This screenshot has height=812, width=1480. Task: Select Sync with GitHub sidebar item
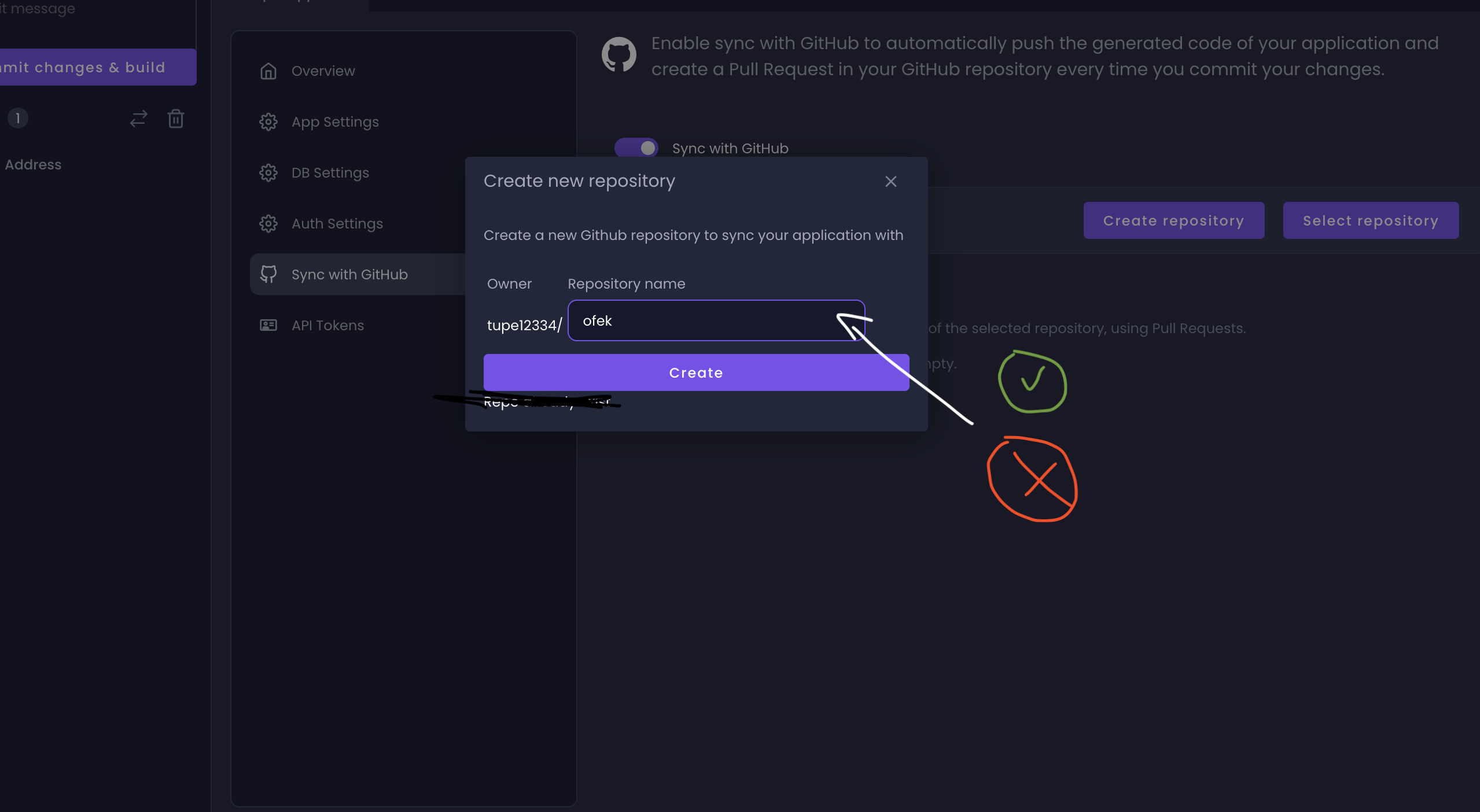(359, 274)
